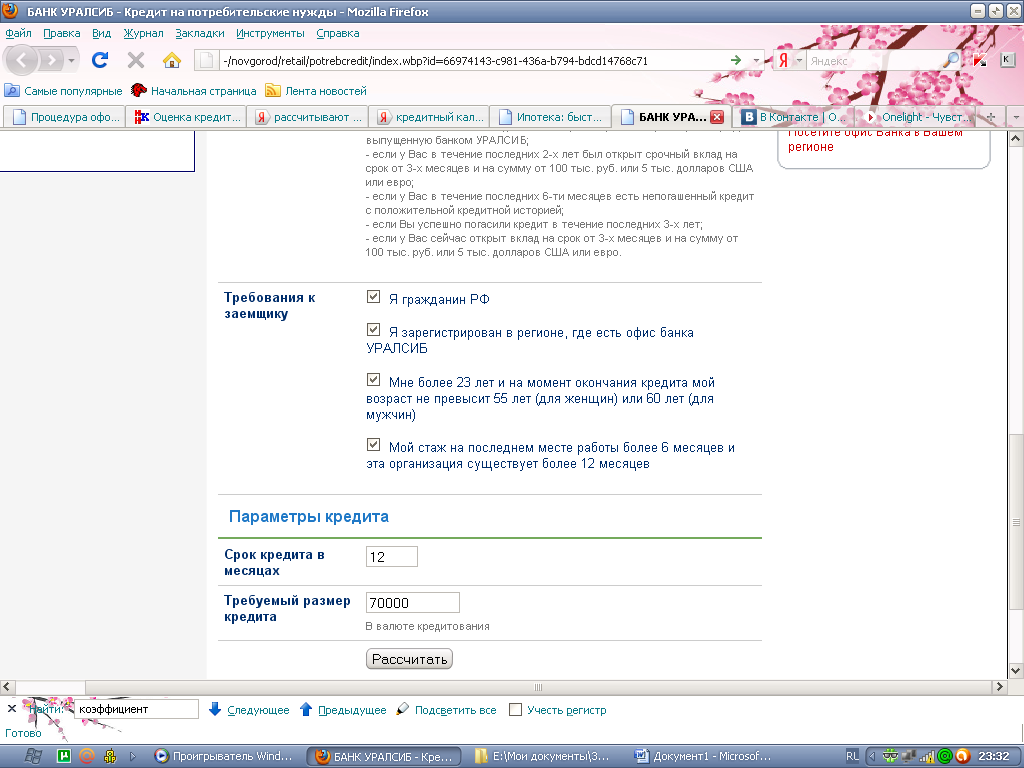1024x768 pixels.
Task: Go back with the browser back arrow
Action: (22, 60)
